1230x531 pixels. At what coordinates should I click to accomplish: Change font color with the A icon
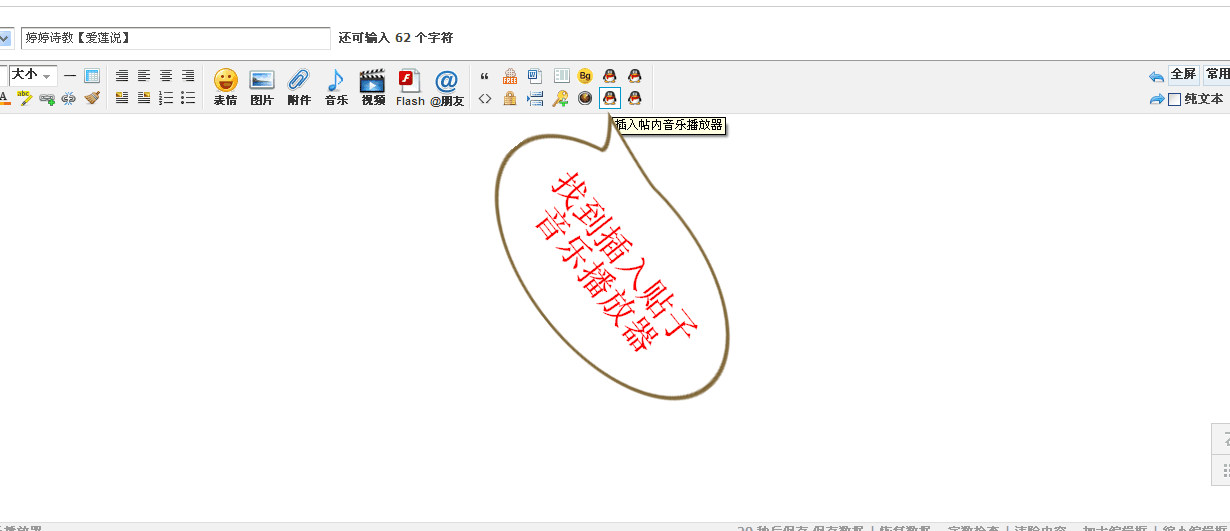point(4,98)
